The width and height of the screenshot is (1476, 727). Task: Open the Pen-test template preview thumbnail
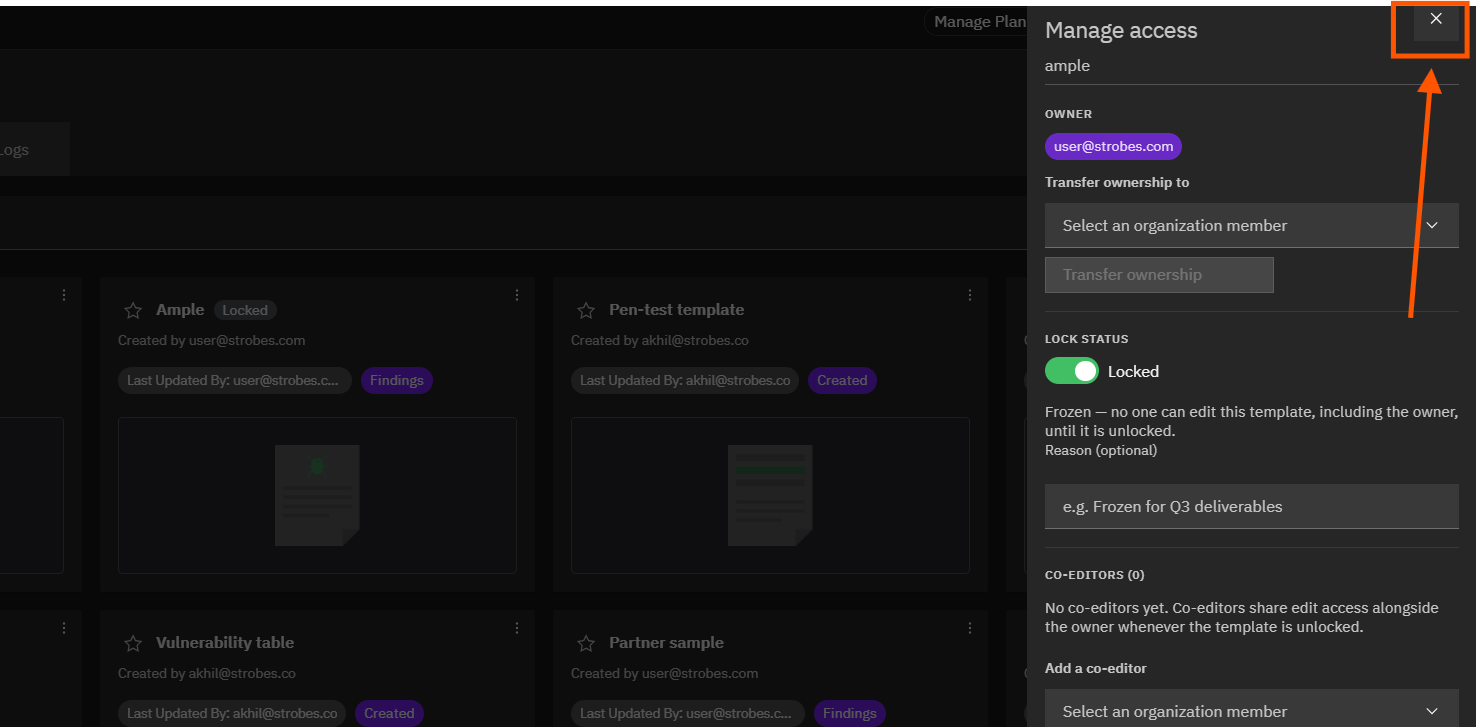[x=770, y=495]
